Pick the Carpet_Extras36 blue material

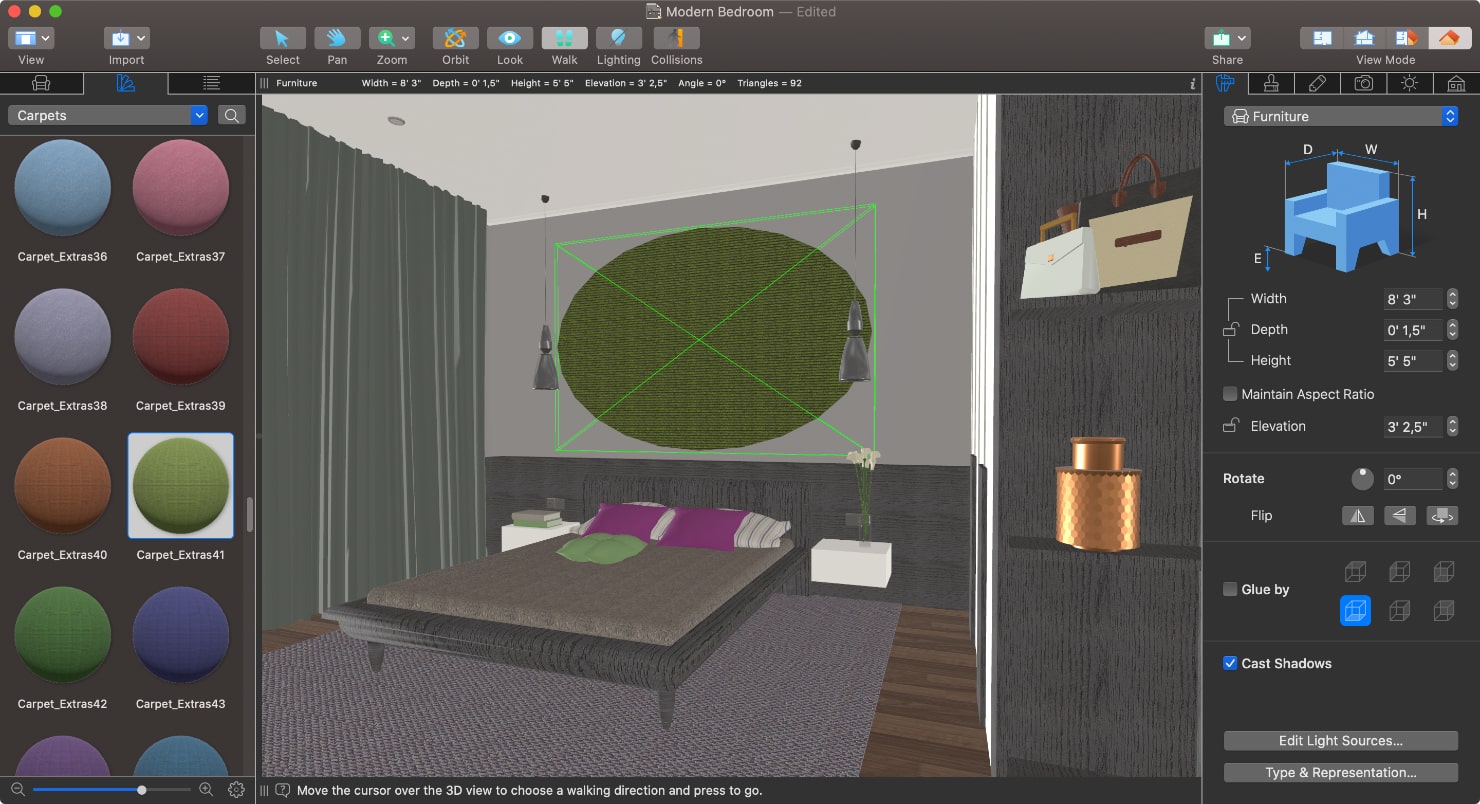(62, 188)
